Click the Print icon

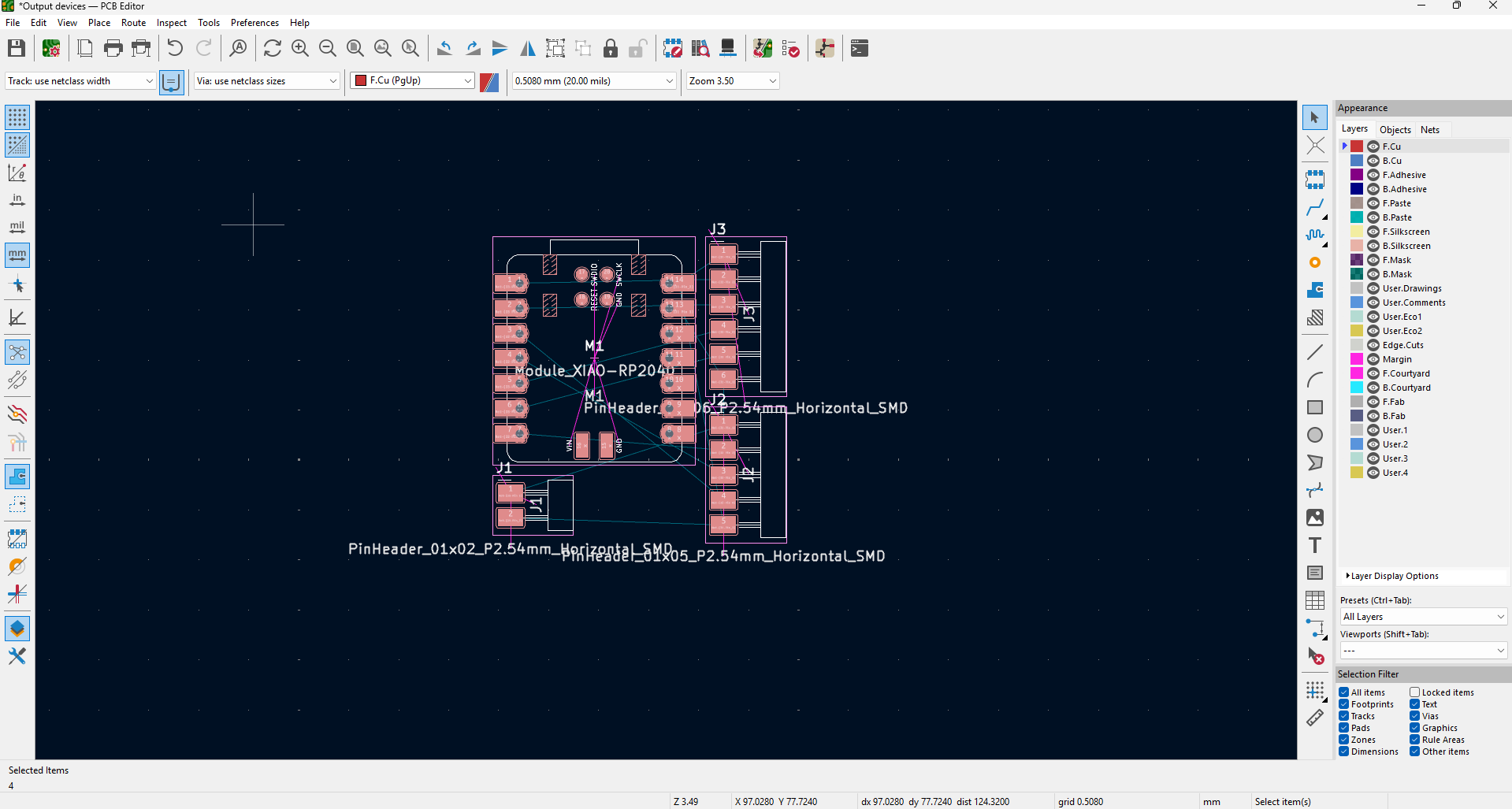tap(113, 49)
